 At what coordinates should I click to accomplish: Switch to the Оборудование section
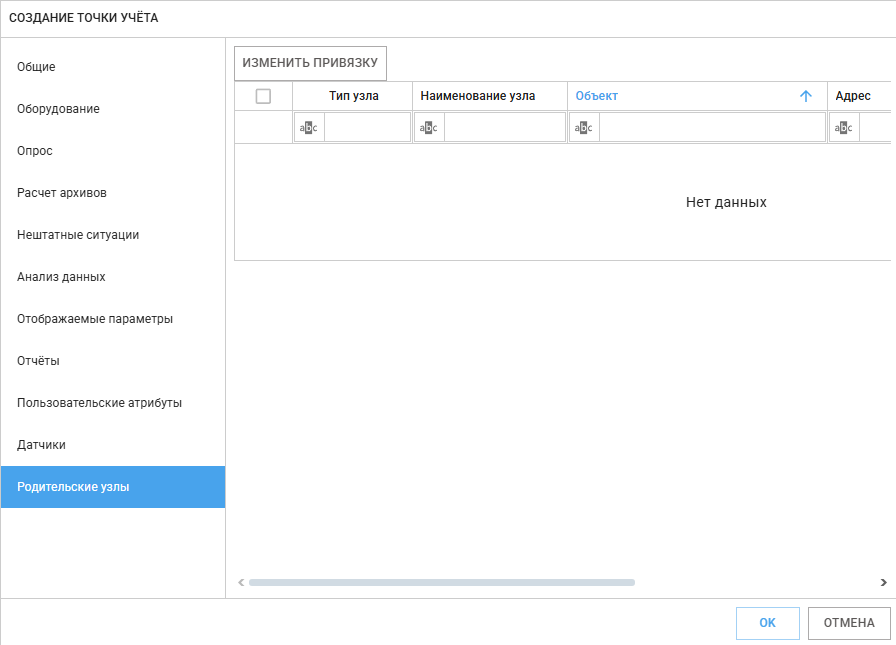click(x=58, y=109)
